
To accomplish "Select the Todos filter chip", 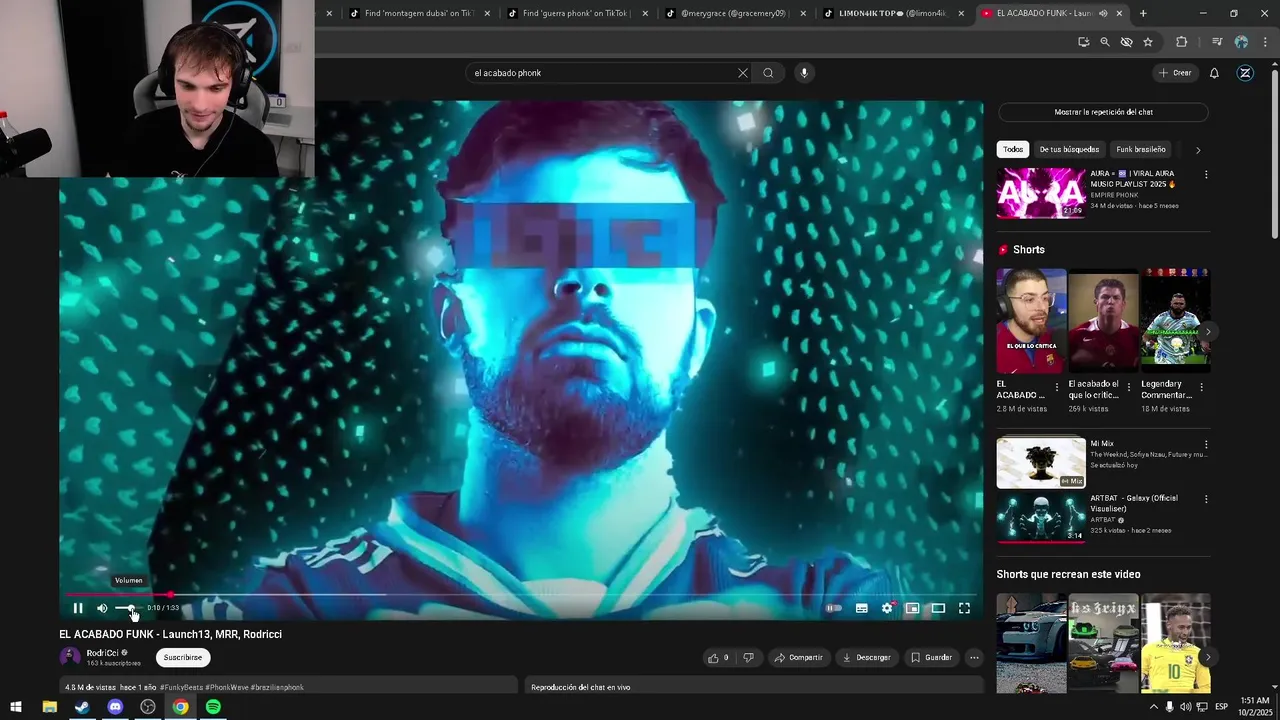I will click(x=1013, y=149).
